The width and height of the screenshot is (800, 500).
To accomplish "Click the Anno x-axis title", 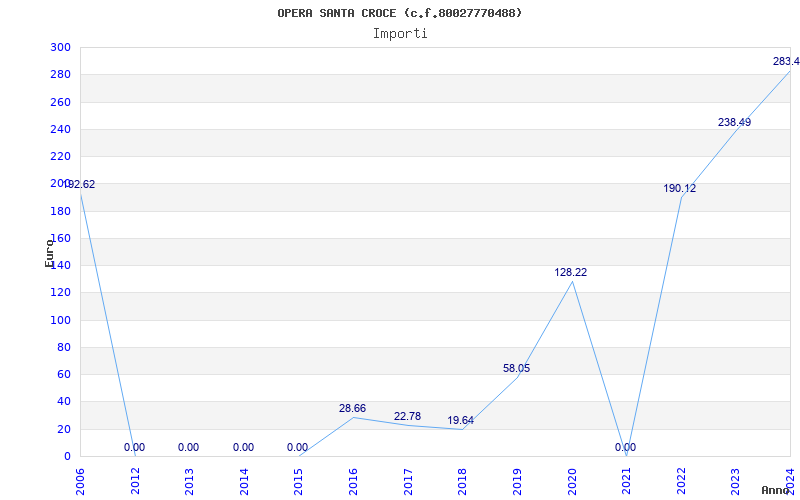I will pyautogui.click(x=776, y=490).
